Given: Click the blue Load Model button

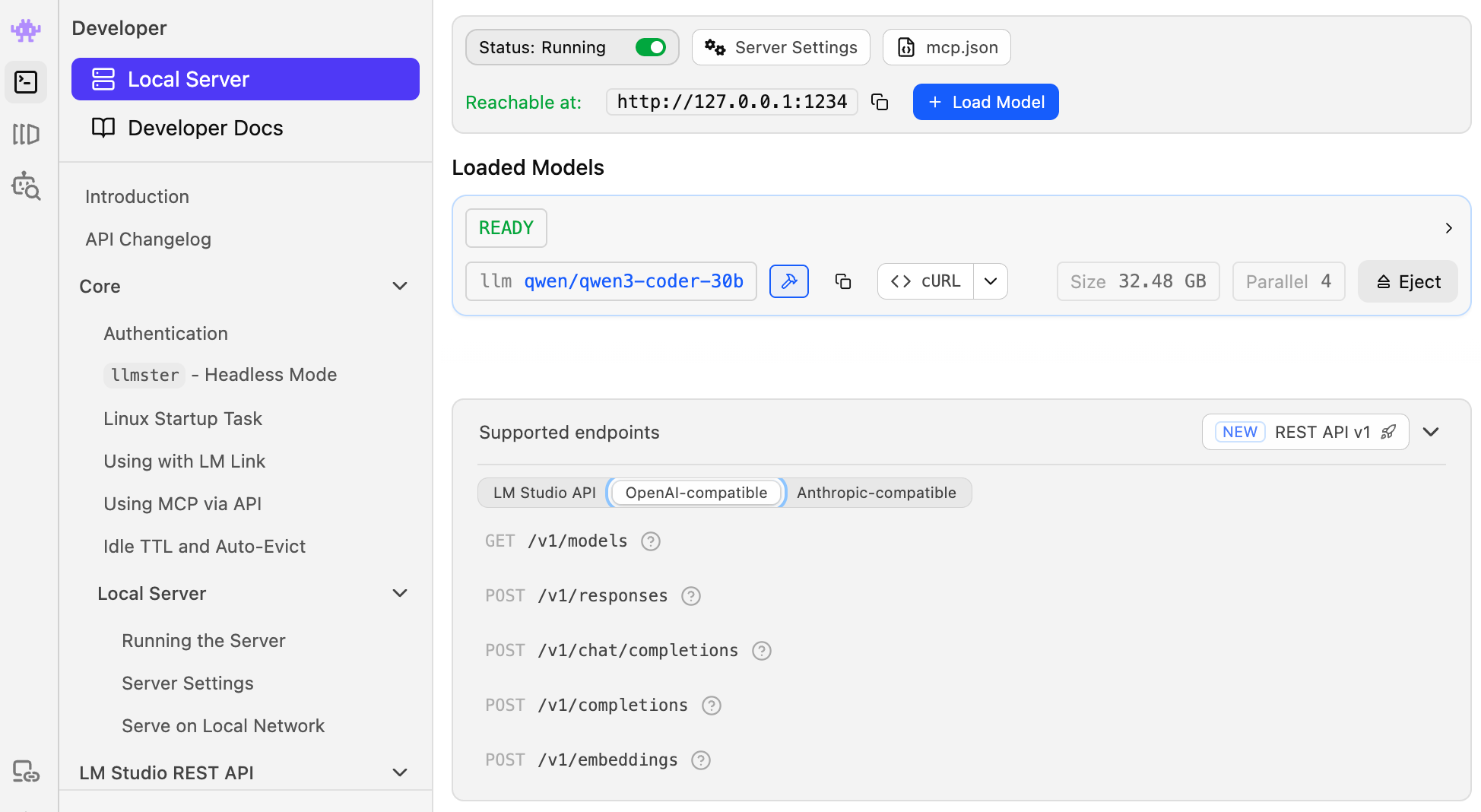Looking at the screenshot, I should [x=986, y=102].
